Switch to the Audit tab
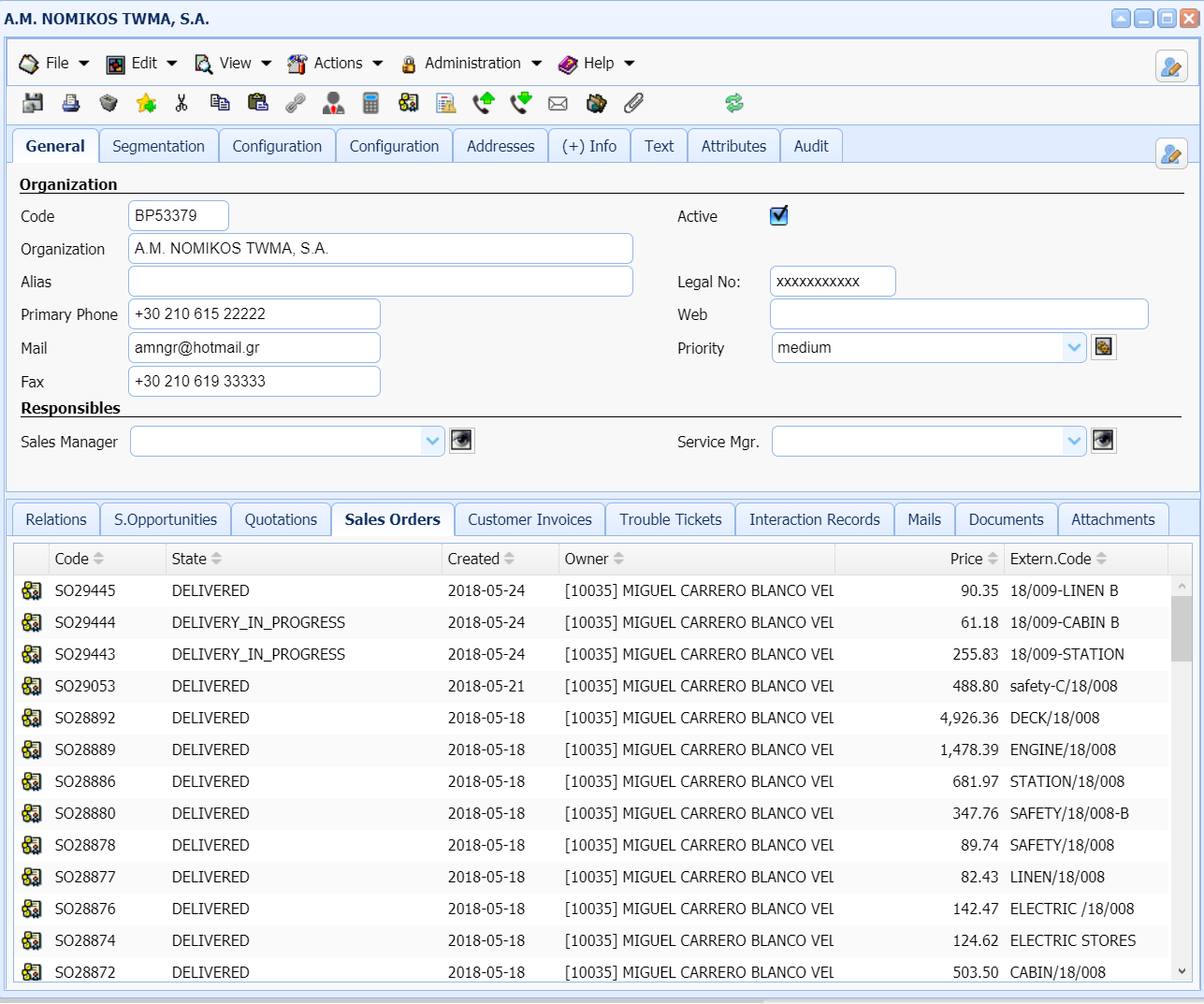This screenshot has height=1004, width=1204. coord(811,146)
